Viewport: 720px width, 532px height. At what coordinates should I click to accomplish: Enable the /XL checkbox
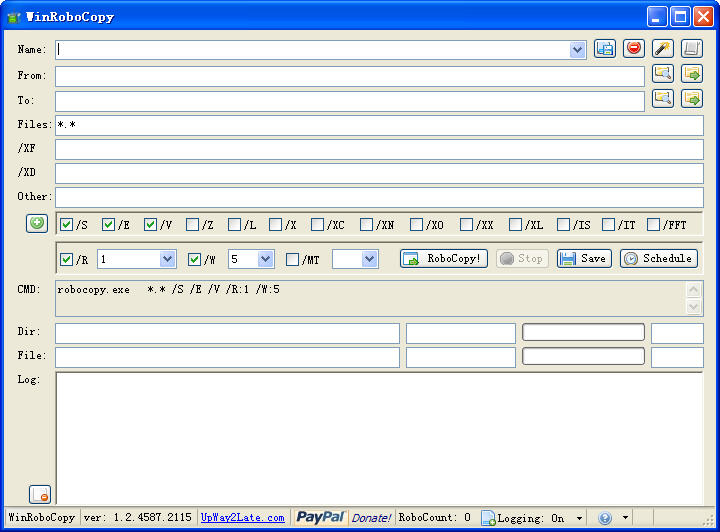click(x=516, y=224)
